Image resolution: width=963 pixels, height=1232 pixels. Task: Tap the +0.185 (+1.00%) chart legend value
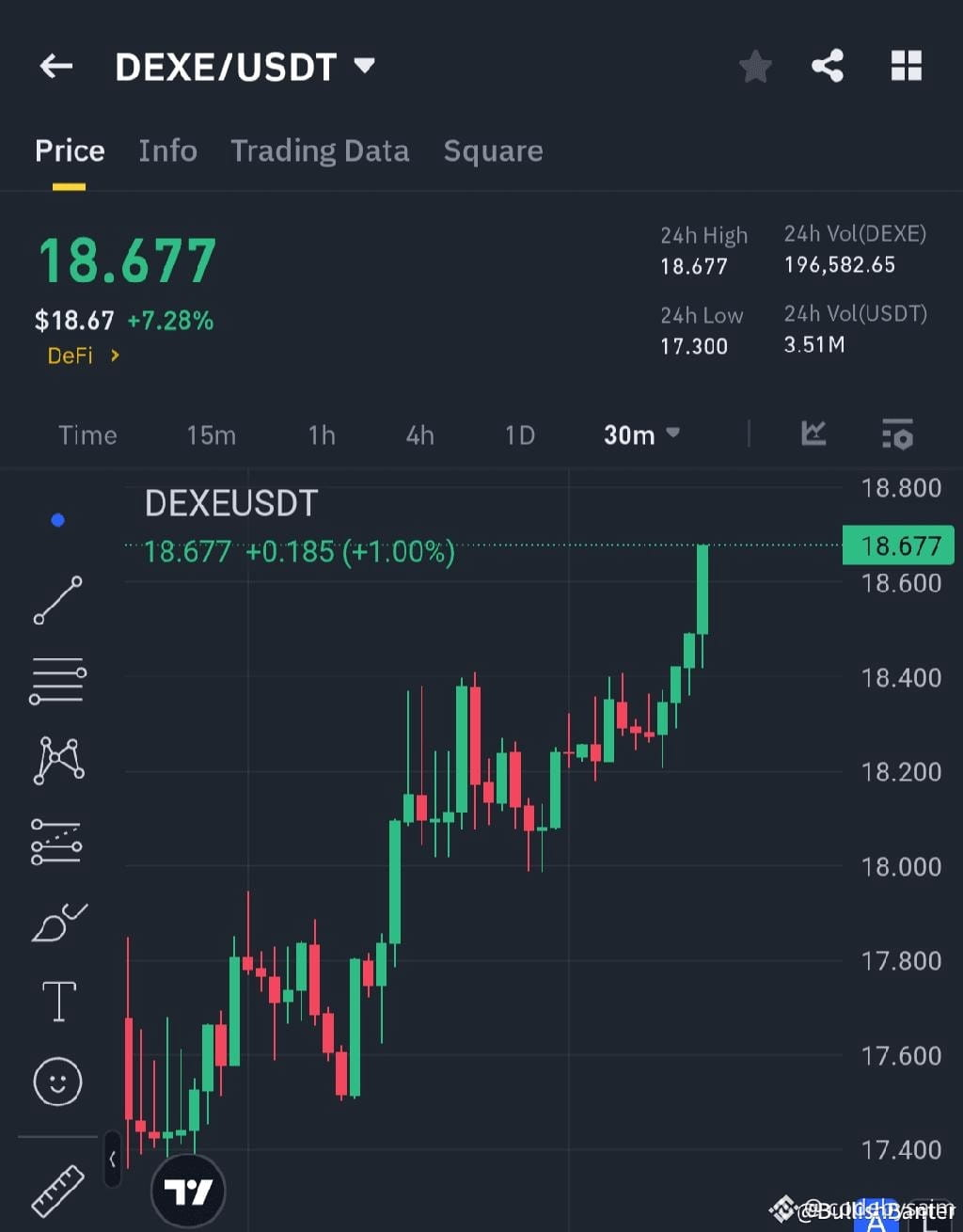point(350,551)
